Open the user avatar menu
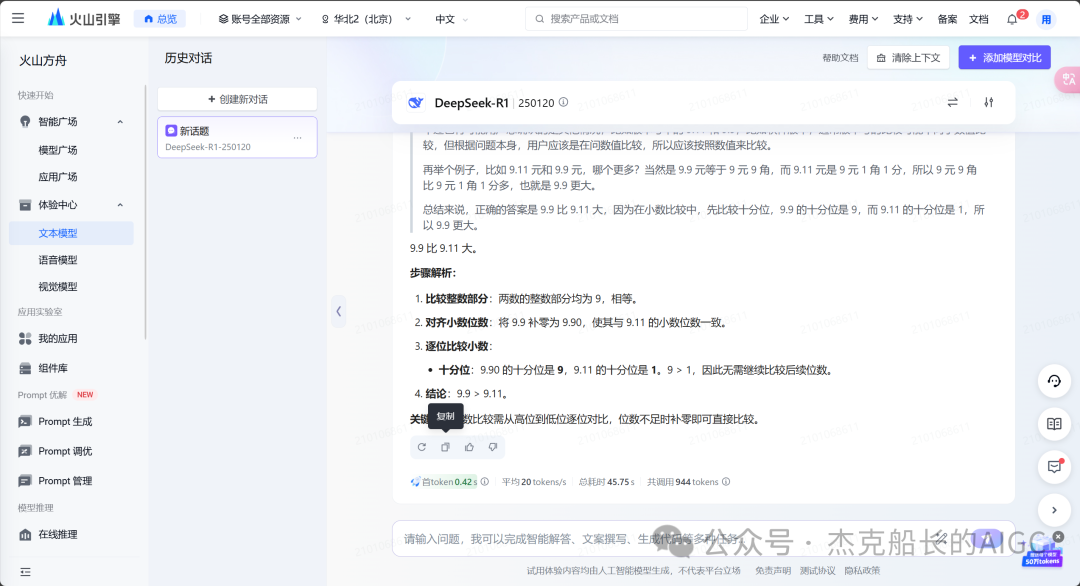The image size is (1080, 586). (x=1046, y=19)
